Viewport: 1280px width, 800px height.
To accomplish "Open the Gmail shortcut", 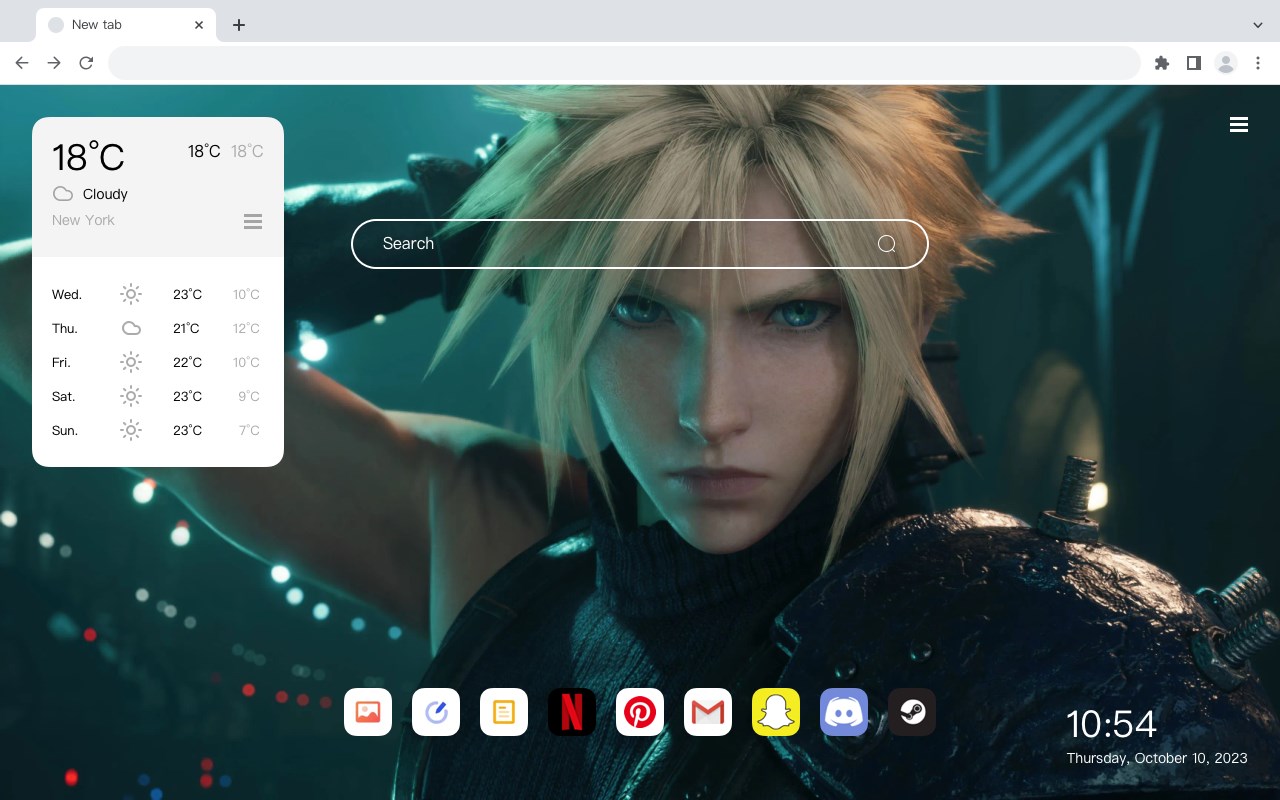I will (708, 712).
